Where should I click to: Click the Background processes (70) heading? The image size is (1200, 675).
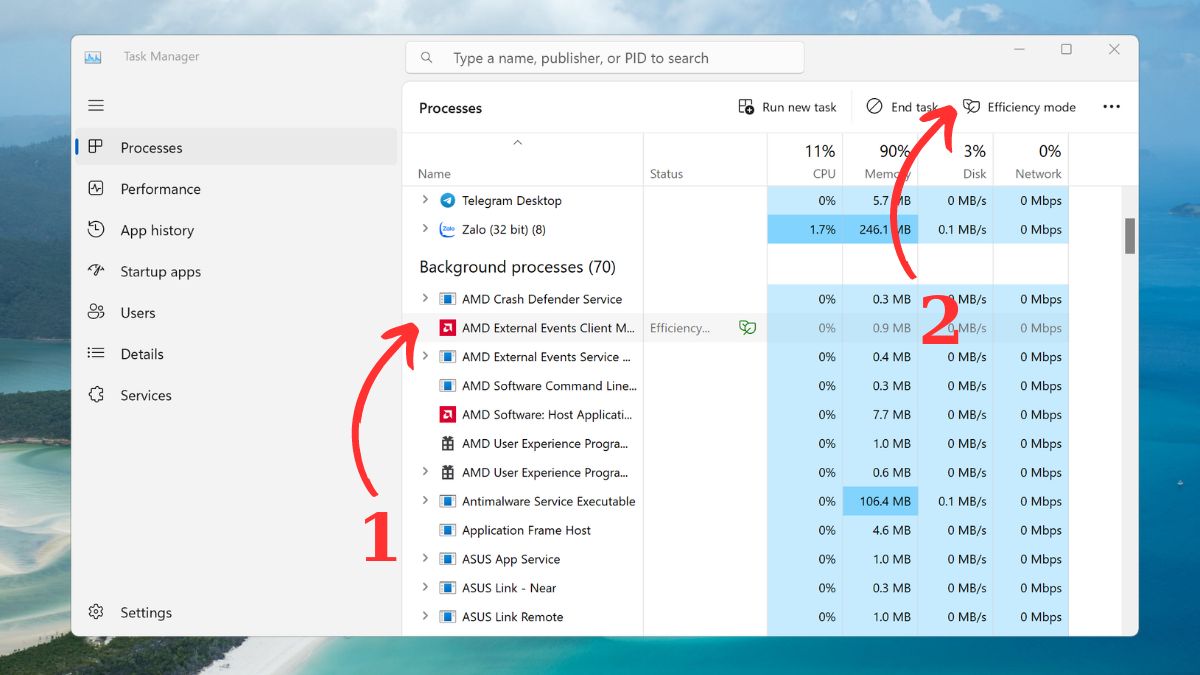(x=517, y=267)
